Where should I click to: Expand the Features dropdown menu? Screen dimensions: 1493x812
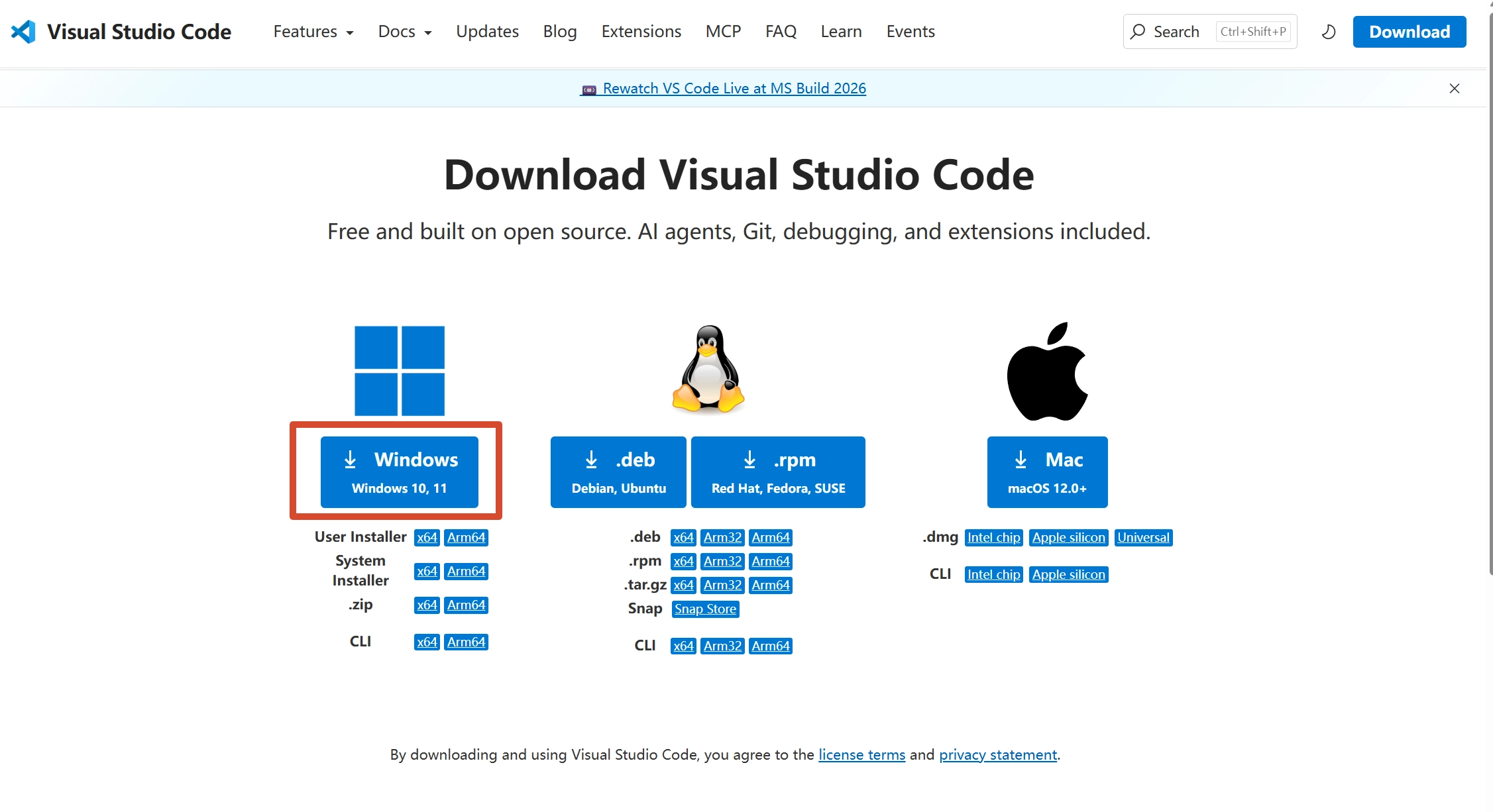point(313,32)
